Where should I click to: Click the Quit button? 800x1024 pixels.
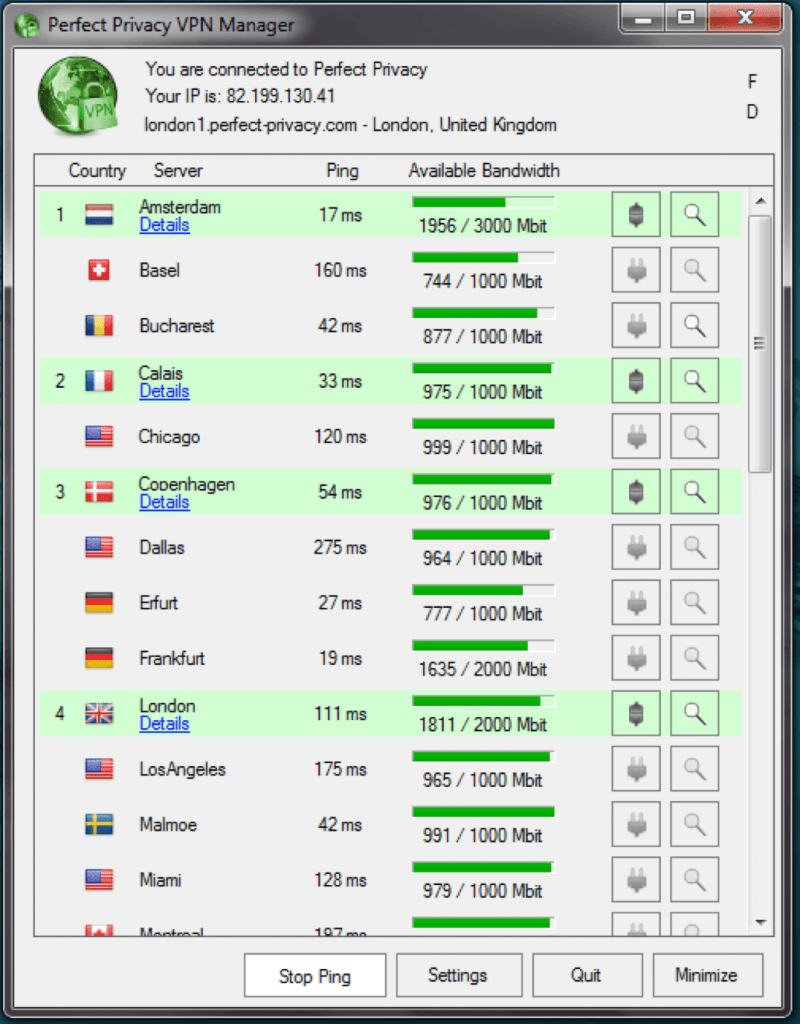click(x=586, y=975)
